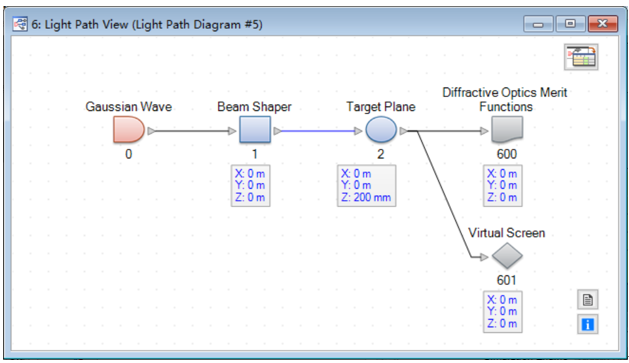The width and height of the screenshot is (629, 363).
Task: Click the coordinates box under element 600
Action: tap(503, 186)
